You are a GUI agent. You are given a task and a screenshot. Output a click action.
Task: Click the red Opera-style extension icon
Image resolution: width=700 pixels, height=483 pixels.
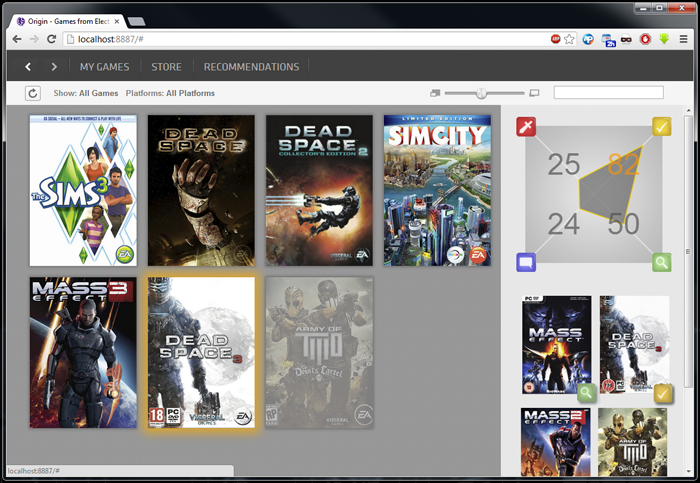point(645,39)
